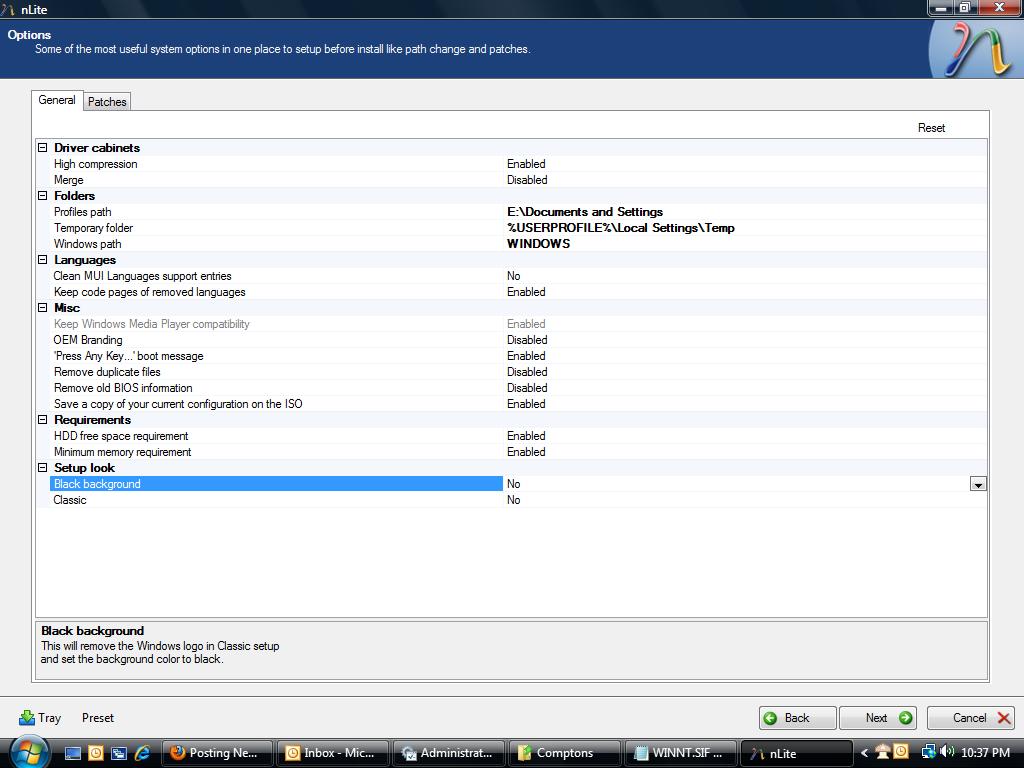
Task: Edit the %USERPROFILE%\Local Settings\Temp value
Action: click(x=621, y=228)
